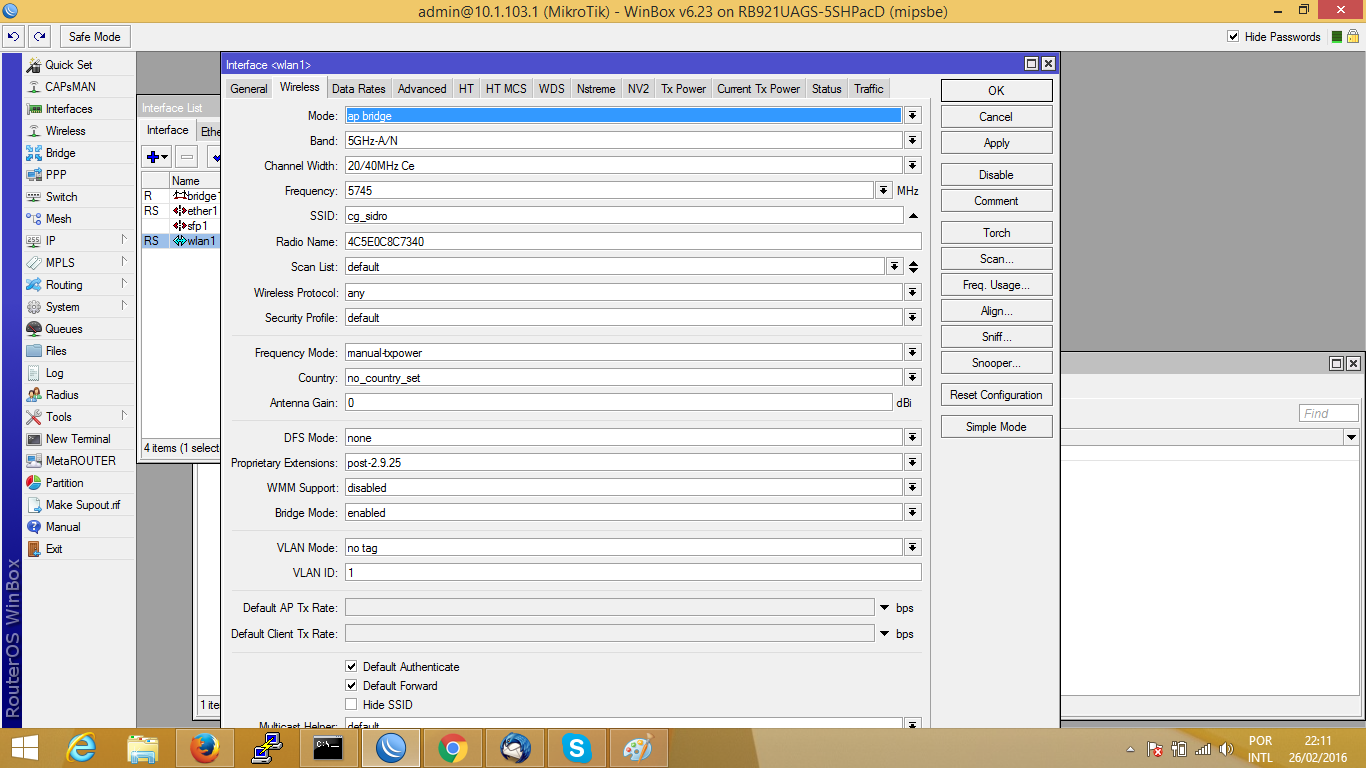The width and height of the screenshot is (1366, 768).
Task: Click the blue plus Add button in Interface List
Action: (x=156, y=157)
